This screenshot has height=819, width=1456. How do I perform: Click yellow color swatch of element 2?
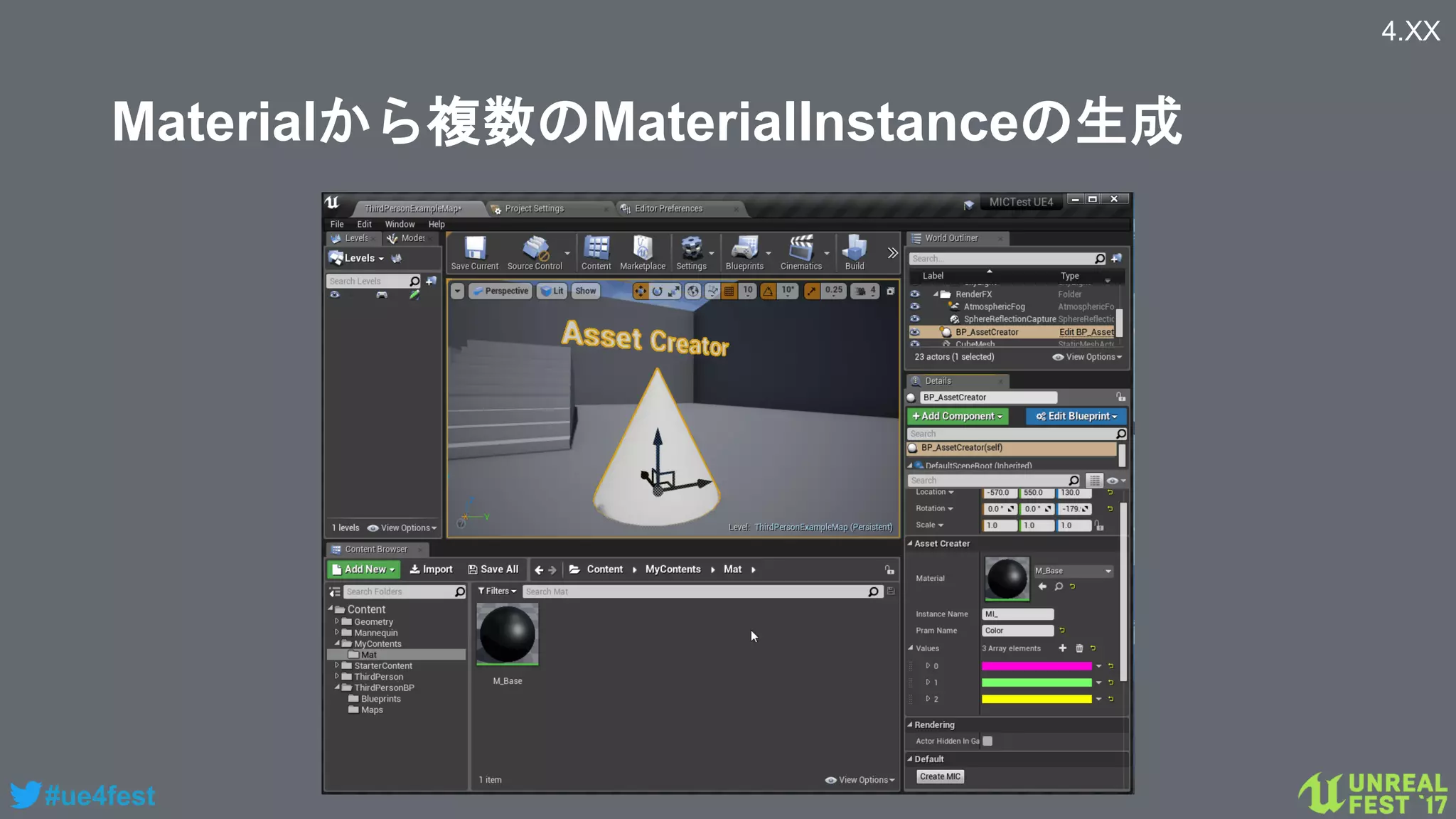[x=1037, y=699]
